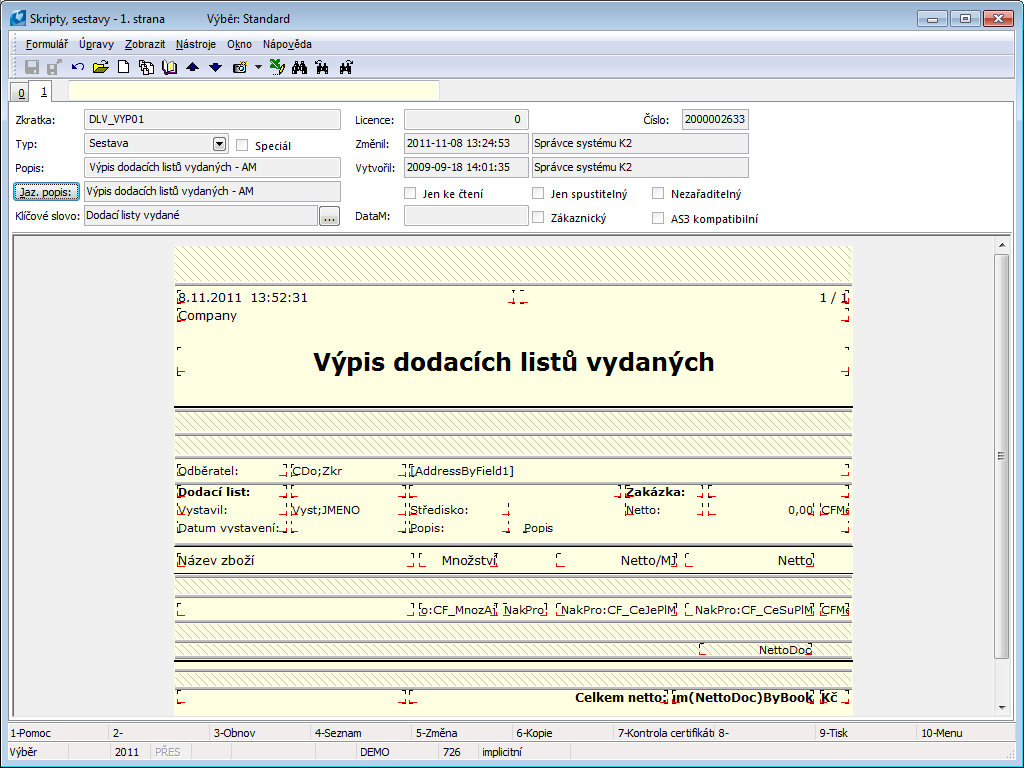The image size is (1024, 768).
Task: Enable the Speciál checkbox
Action: pos(242,145)
